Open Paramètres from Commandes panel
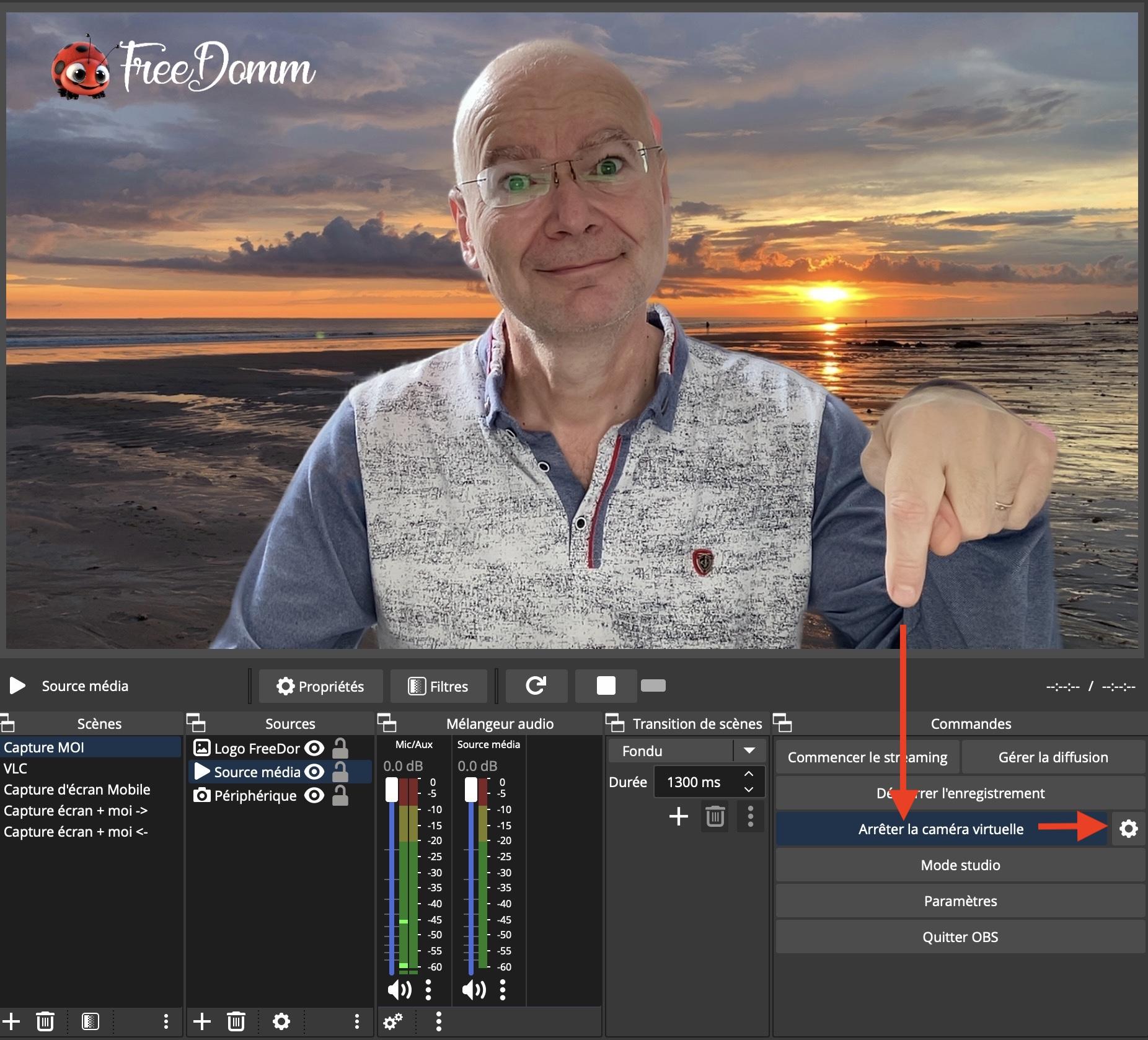This screenshot has width=1148, height=1040. (x=960, y=901)
